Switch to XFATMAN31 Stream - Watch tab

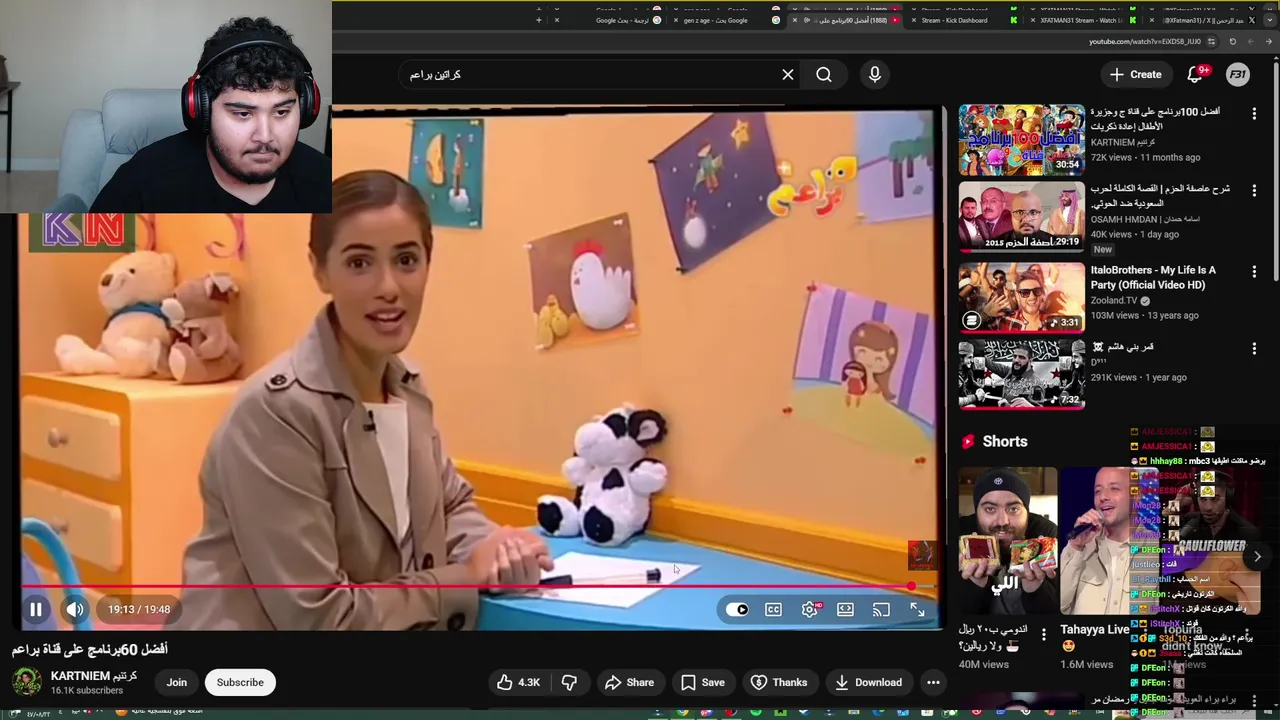point(1085,20)
